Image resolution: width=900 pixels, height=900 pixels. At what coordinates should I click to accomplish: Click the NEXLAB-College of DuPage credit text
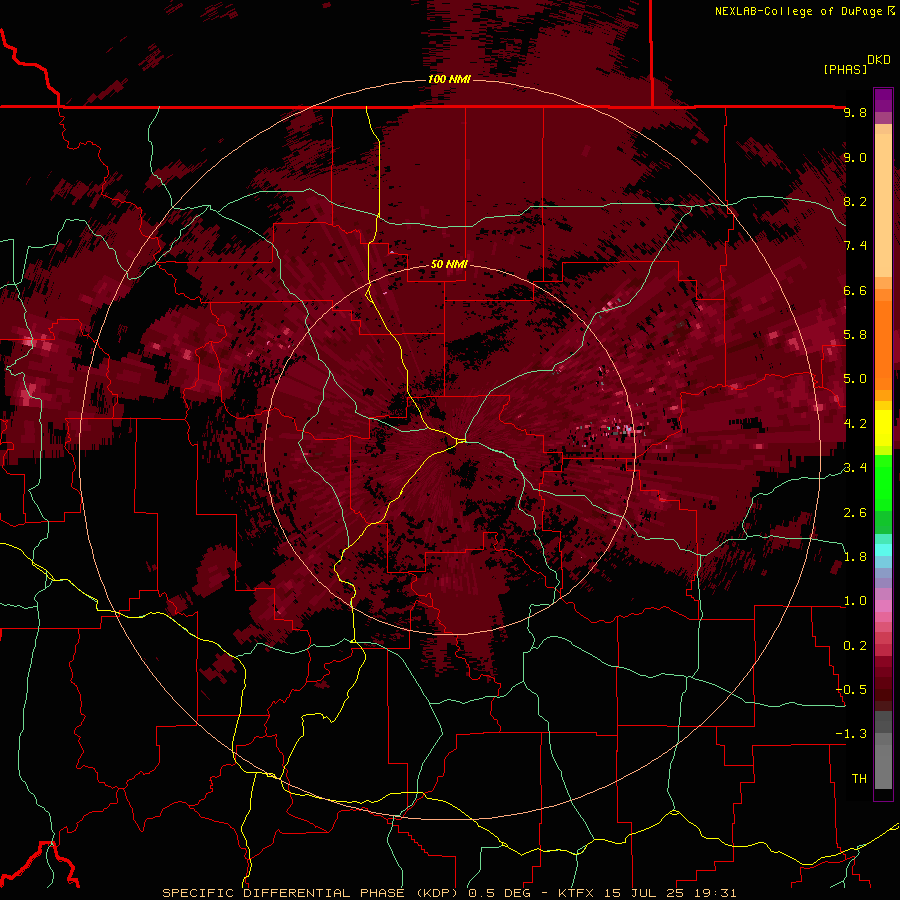click(798, 11)
